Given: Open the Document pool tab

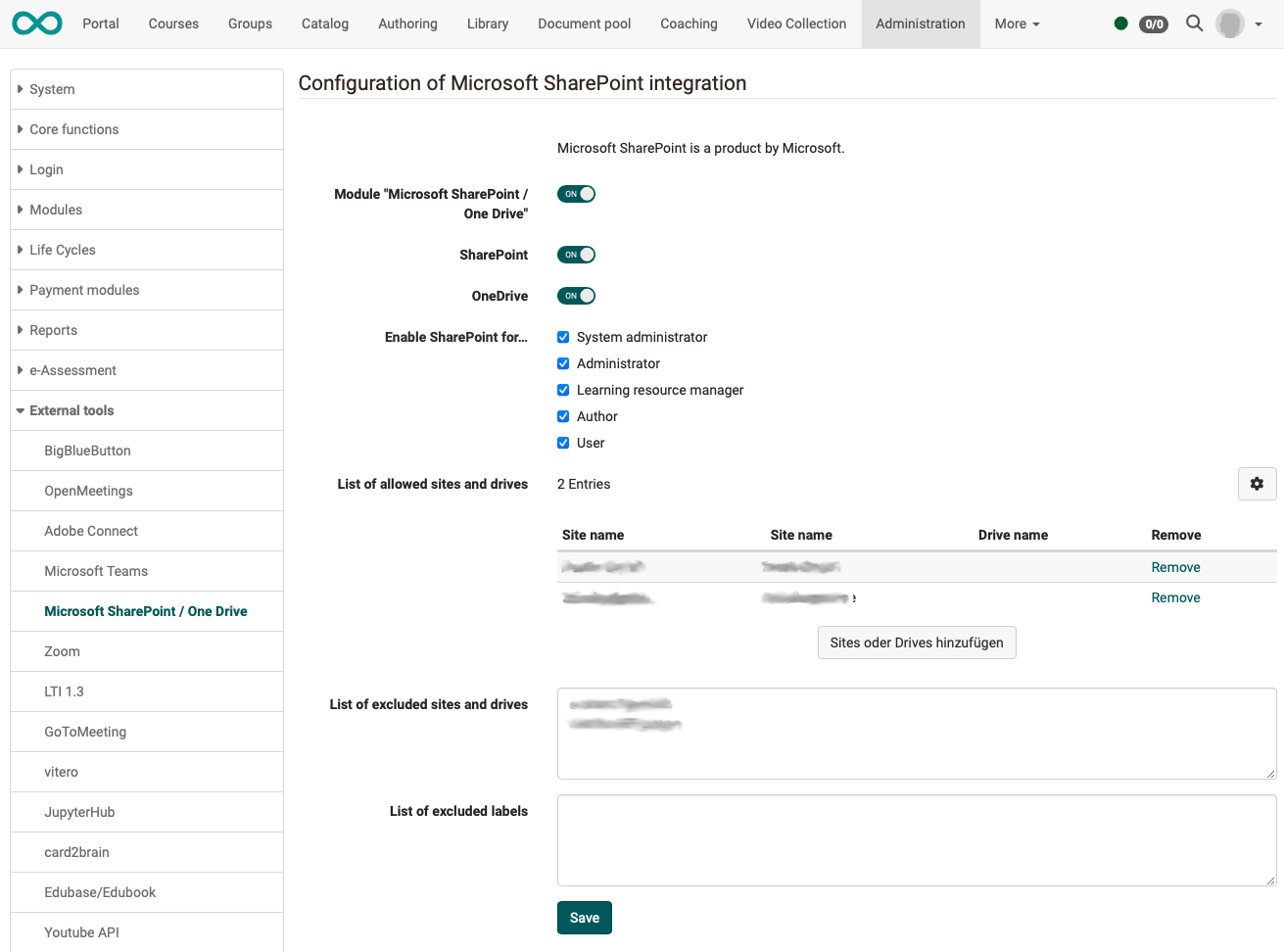Looking at the screenshot, I should tap(585, 24).
